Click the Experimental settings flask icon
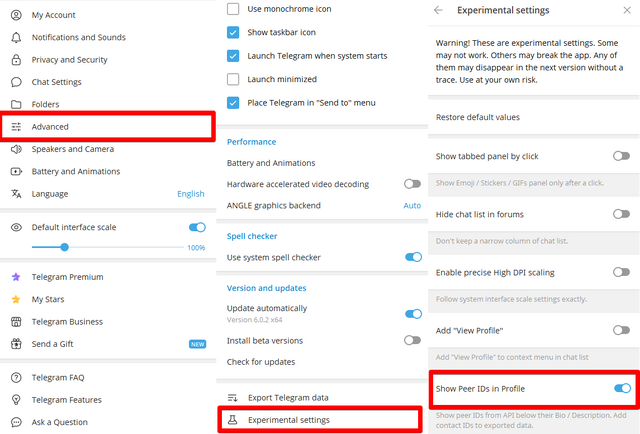This screenshot has height=434, width=640. [x=233, y=420]
